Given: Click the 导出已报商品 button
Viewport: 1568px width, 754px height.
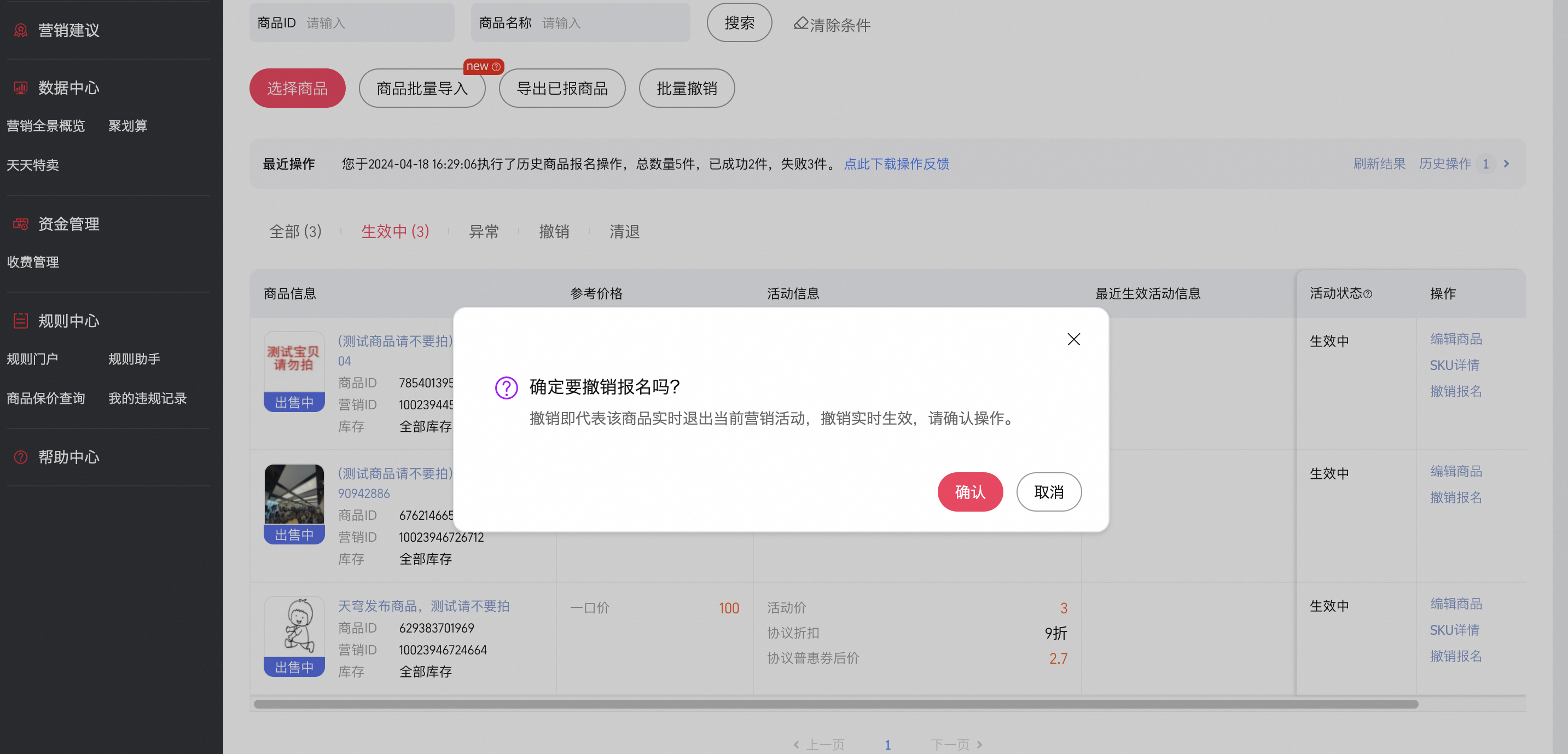Looking at the screenshot, I should [x=562, y=88].
